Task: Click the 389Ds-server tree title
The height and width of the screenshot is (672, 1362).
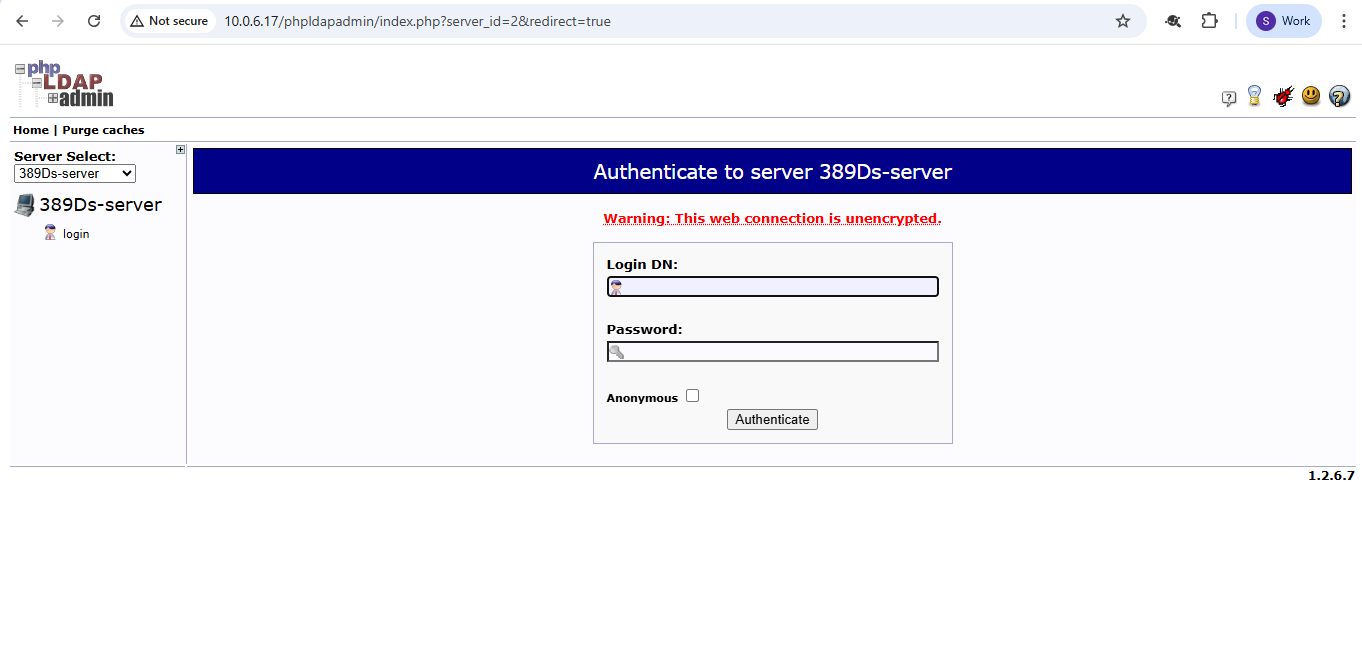Action: point(100,205)
